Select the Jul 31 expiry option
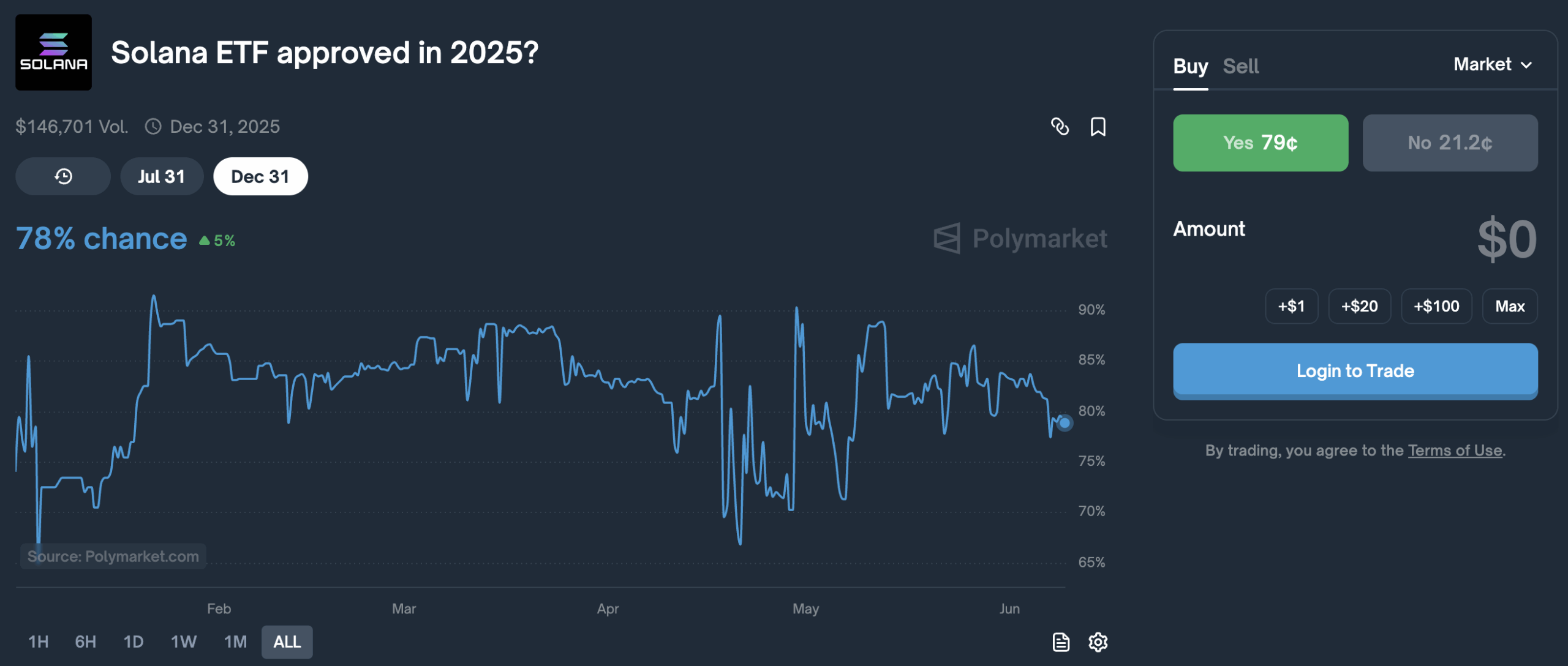The width and height of the screenshot is (1568, 666). tap(162, 176)
